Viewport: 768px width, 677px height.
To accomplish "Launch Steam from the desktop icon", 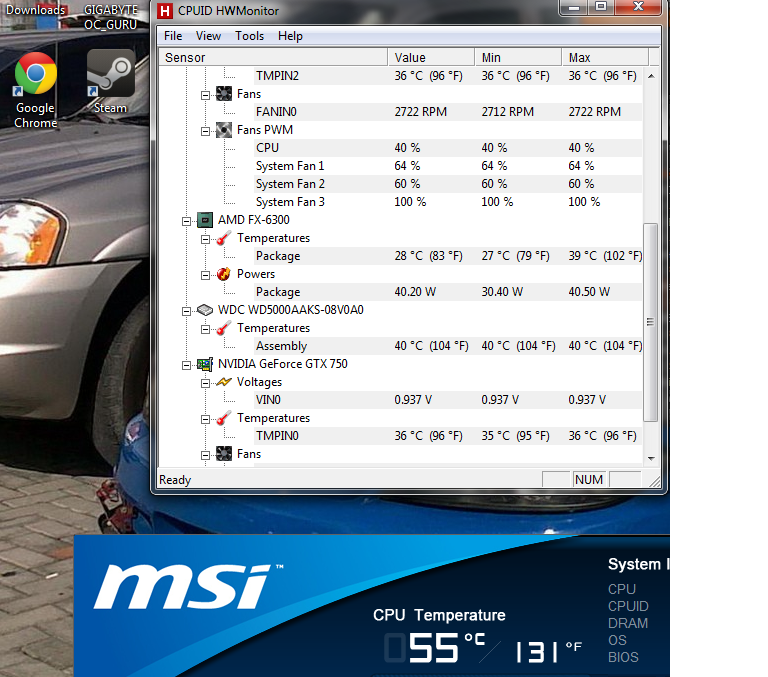I will coord(110,82).
